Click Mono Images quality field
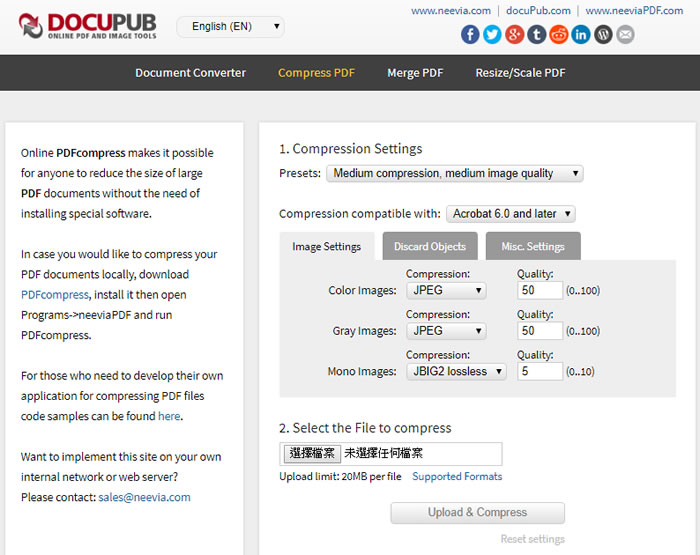700x555 pixels. tap(540, 371)
